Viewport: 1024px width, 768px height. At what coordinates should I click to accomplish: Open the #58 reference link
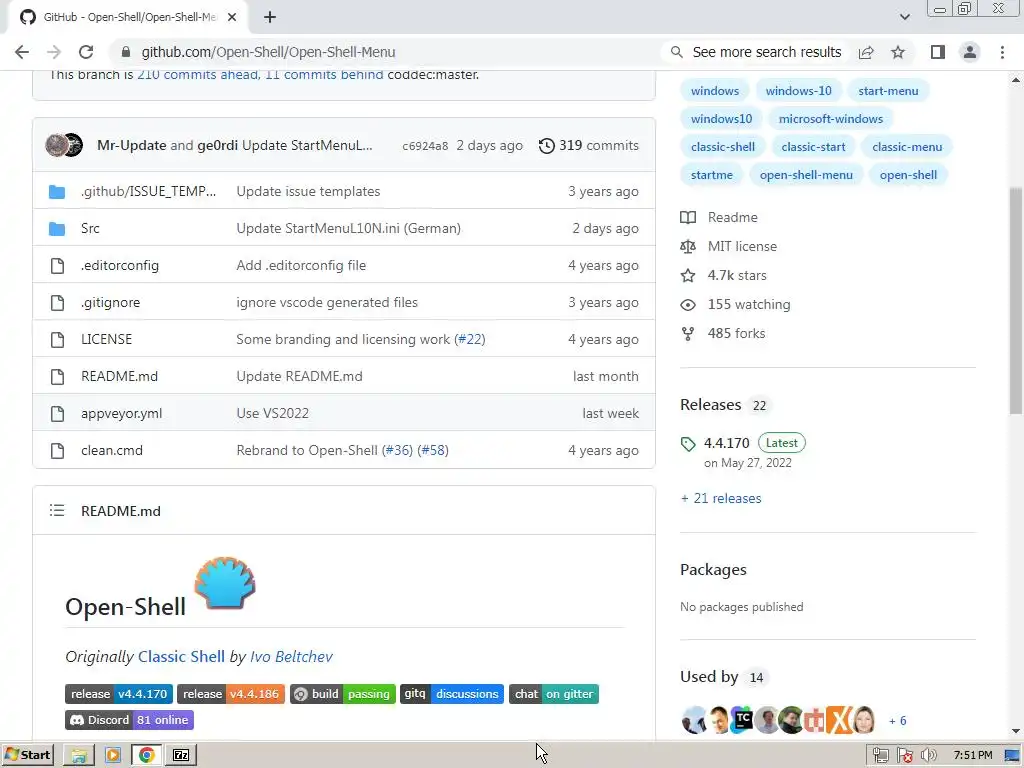click(433, 451)
